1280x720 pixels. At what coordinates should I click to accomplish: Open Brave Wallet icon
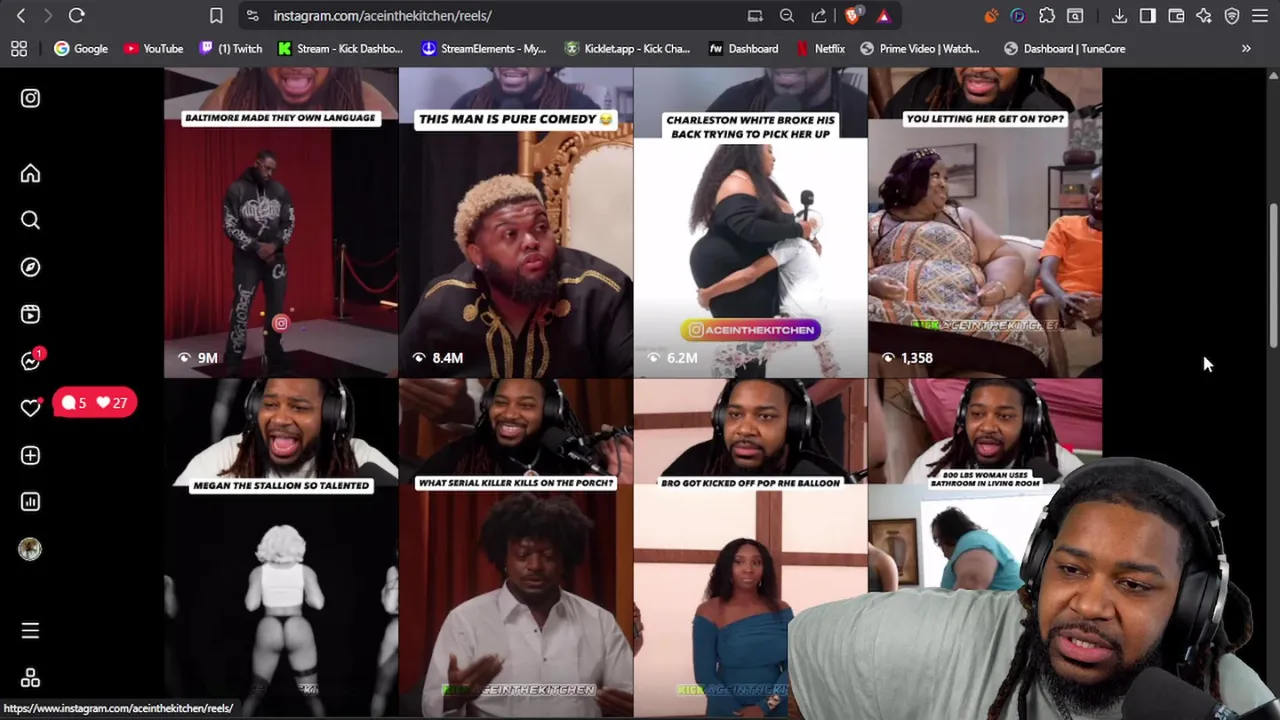pyautogui.click(x=1176, y=16)
